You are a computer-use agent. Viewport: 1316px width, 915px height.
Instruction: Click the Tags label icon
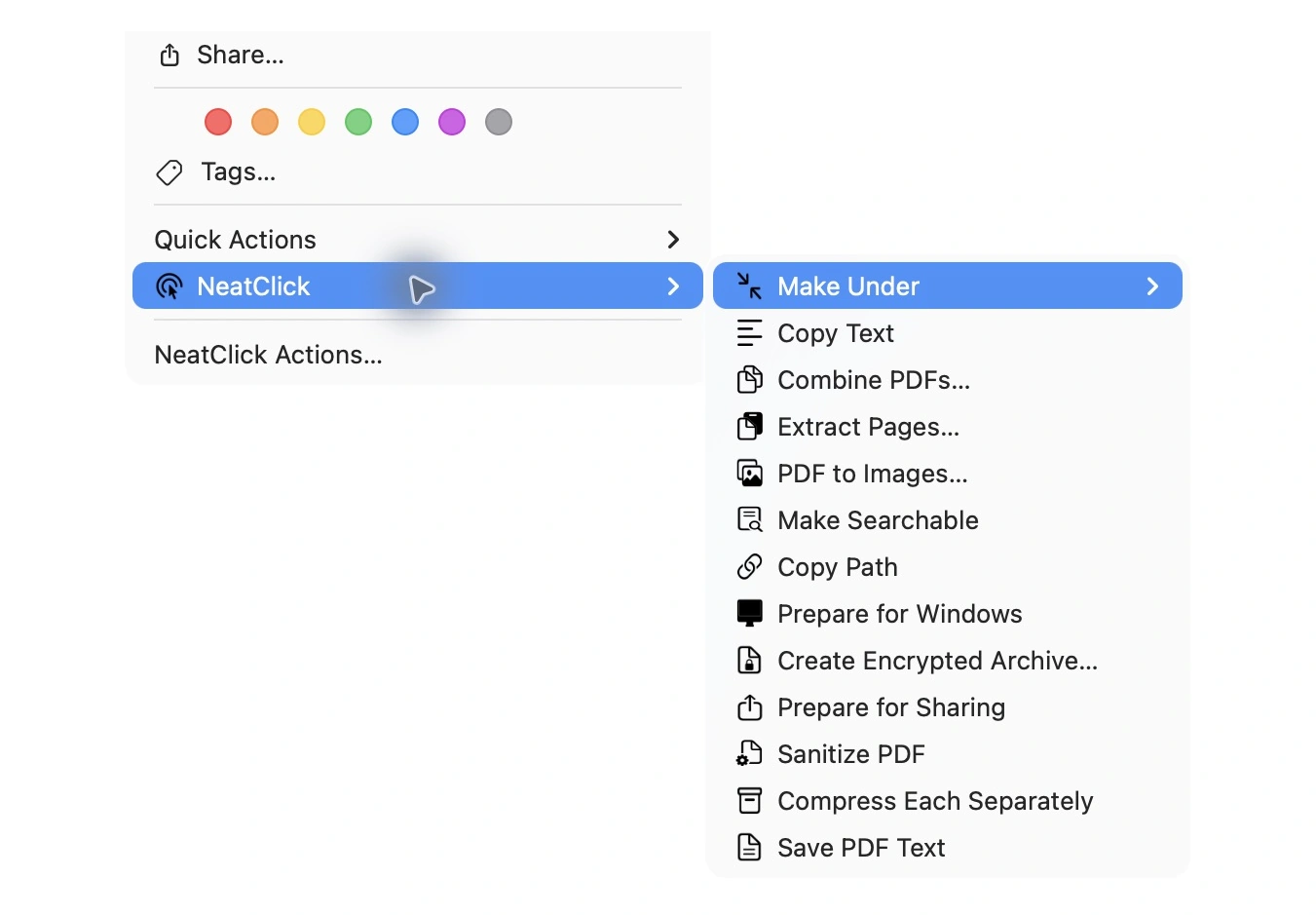[169, 172]
